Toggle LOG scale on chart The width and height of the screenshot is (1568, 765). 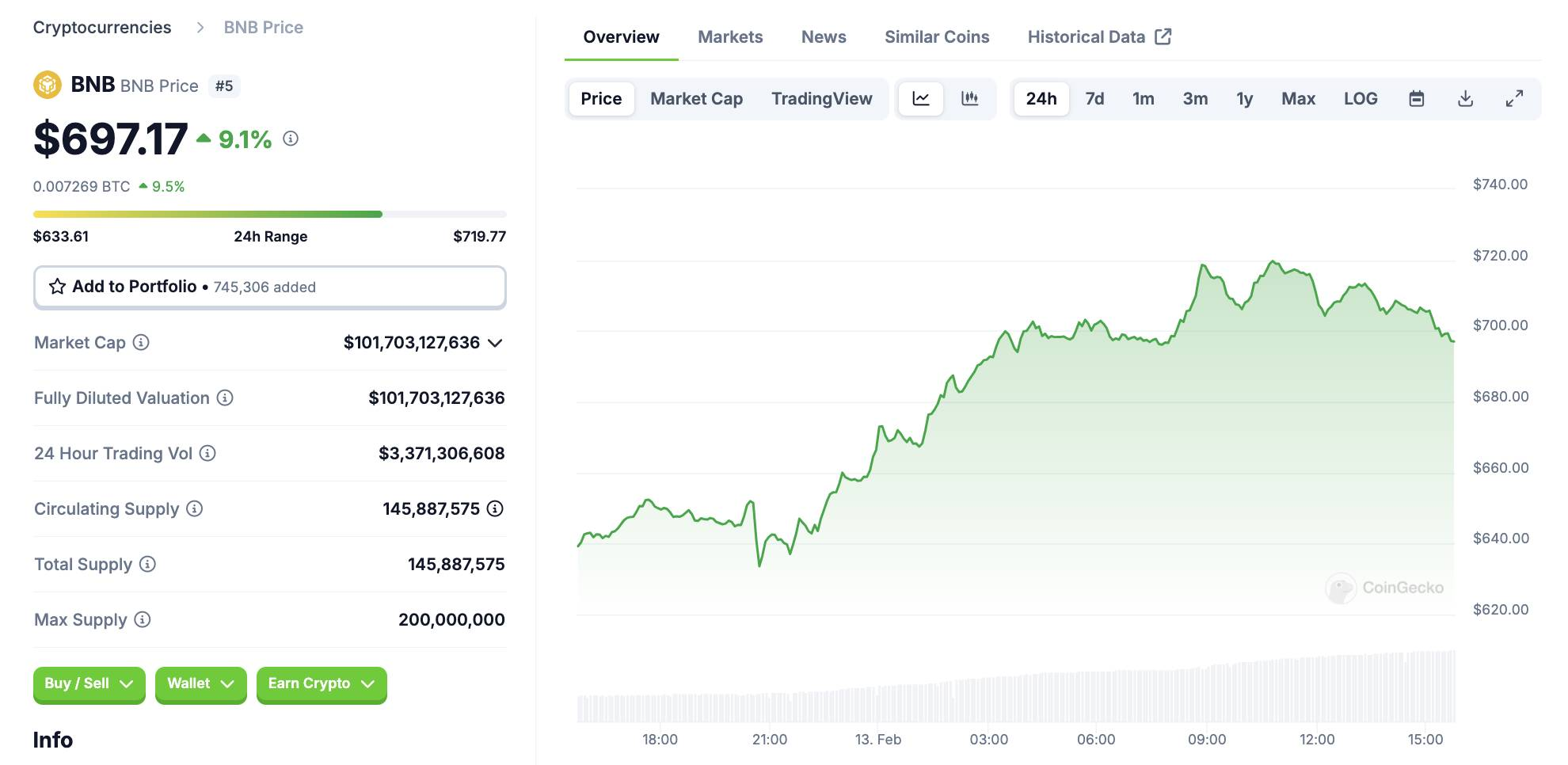click(x=1360, y=99)
